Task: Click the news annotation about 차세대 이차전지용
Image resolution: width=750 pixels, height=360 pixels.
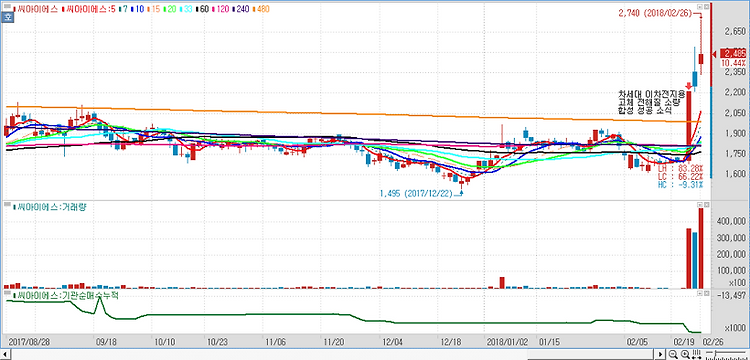Action: 651,102
